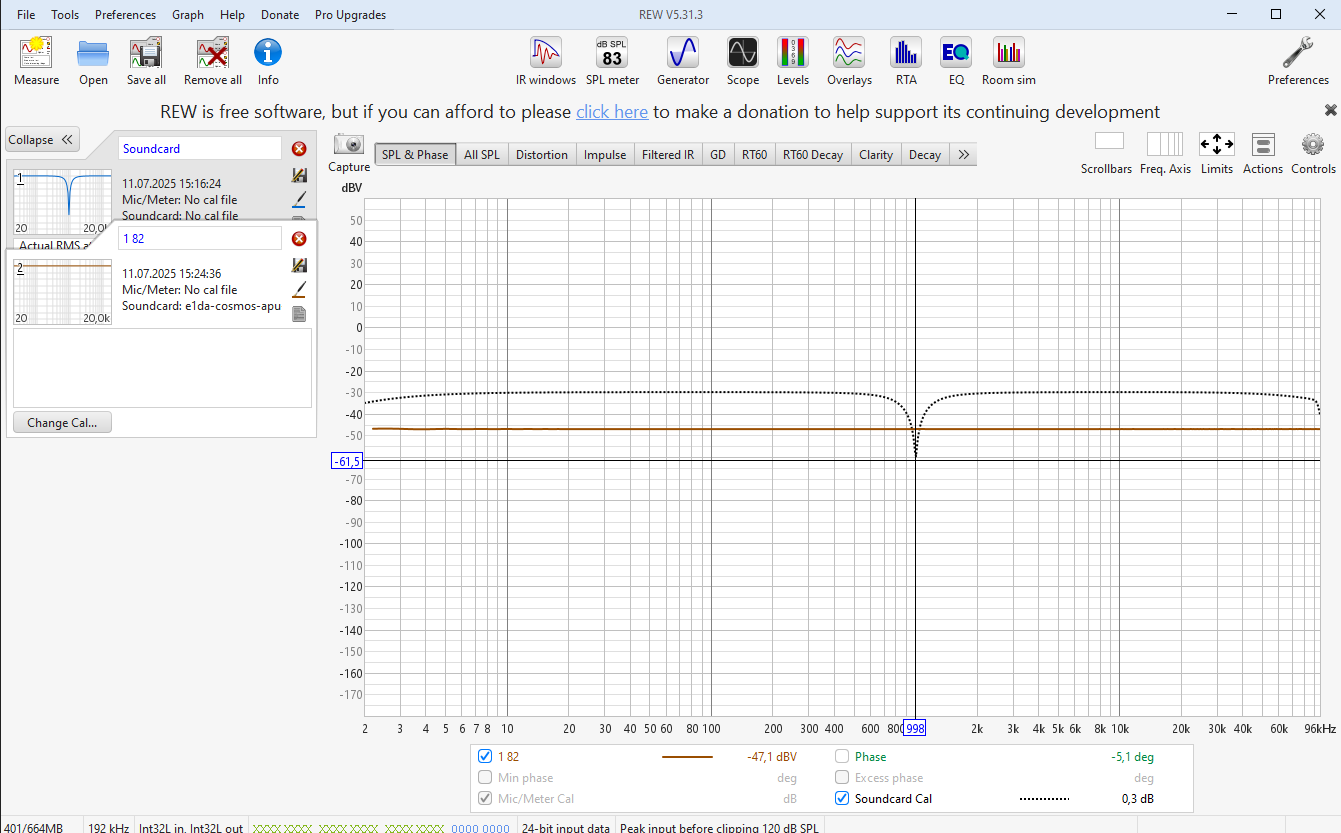This screenshot has height=833, width=1341.
Task: Click the Change Cal... button
Action: [x=62, y=423]
